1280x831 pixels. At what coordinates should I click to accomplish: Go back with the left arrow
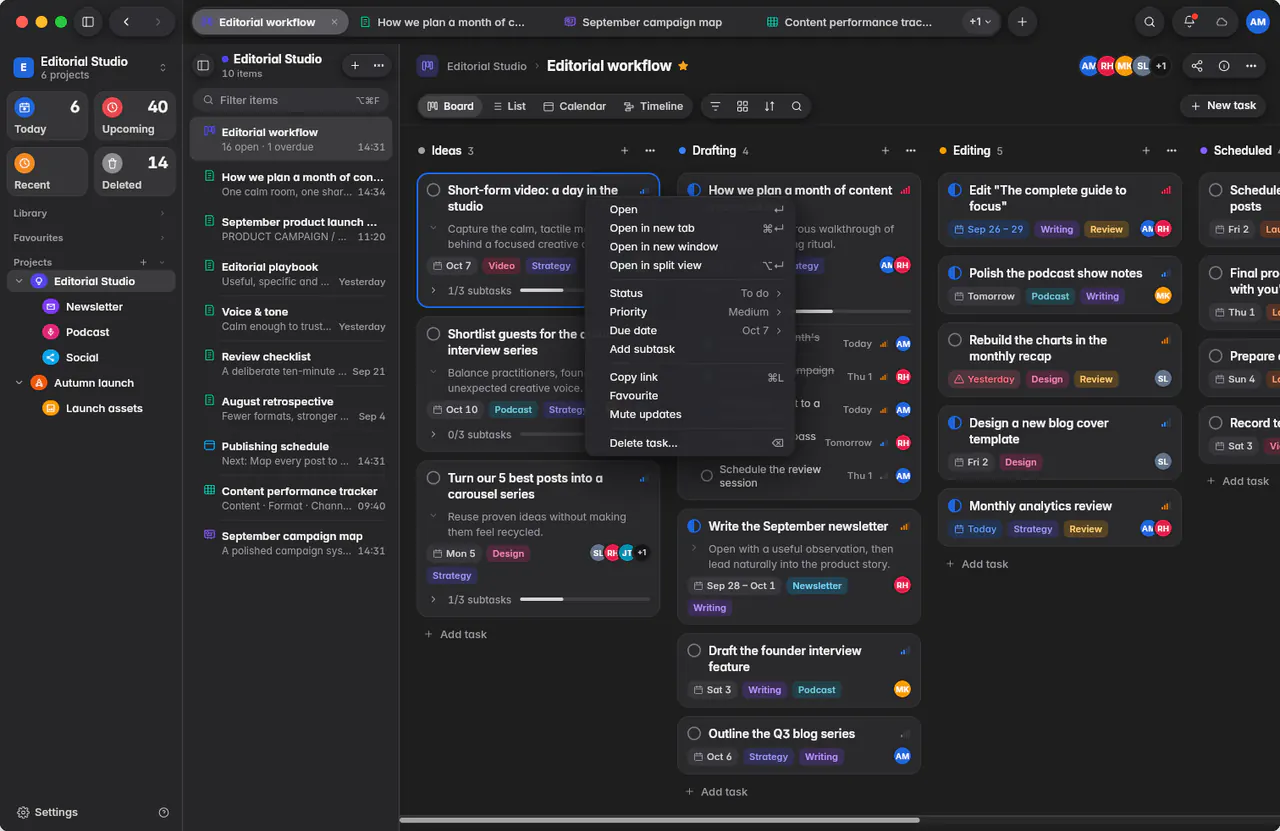coord(126,22)
